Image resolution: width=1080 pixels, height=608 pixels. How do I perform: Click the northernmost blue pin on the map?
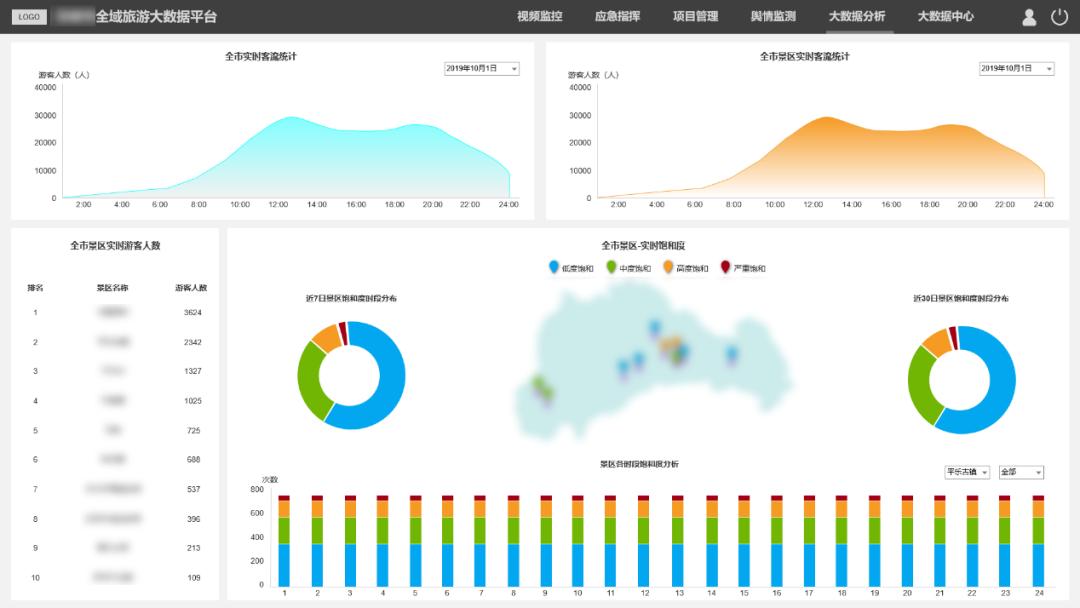pyautogui.click(x=654, y=328)
